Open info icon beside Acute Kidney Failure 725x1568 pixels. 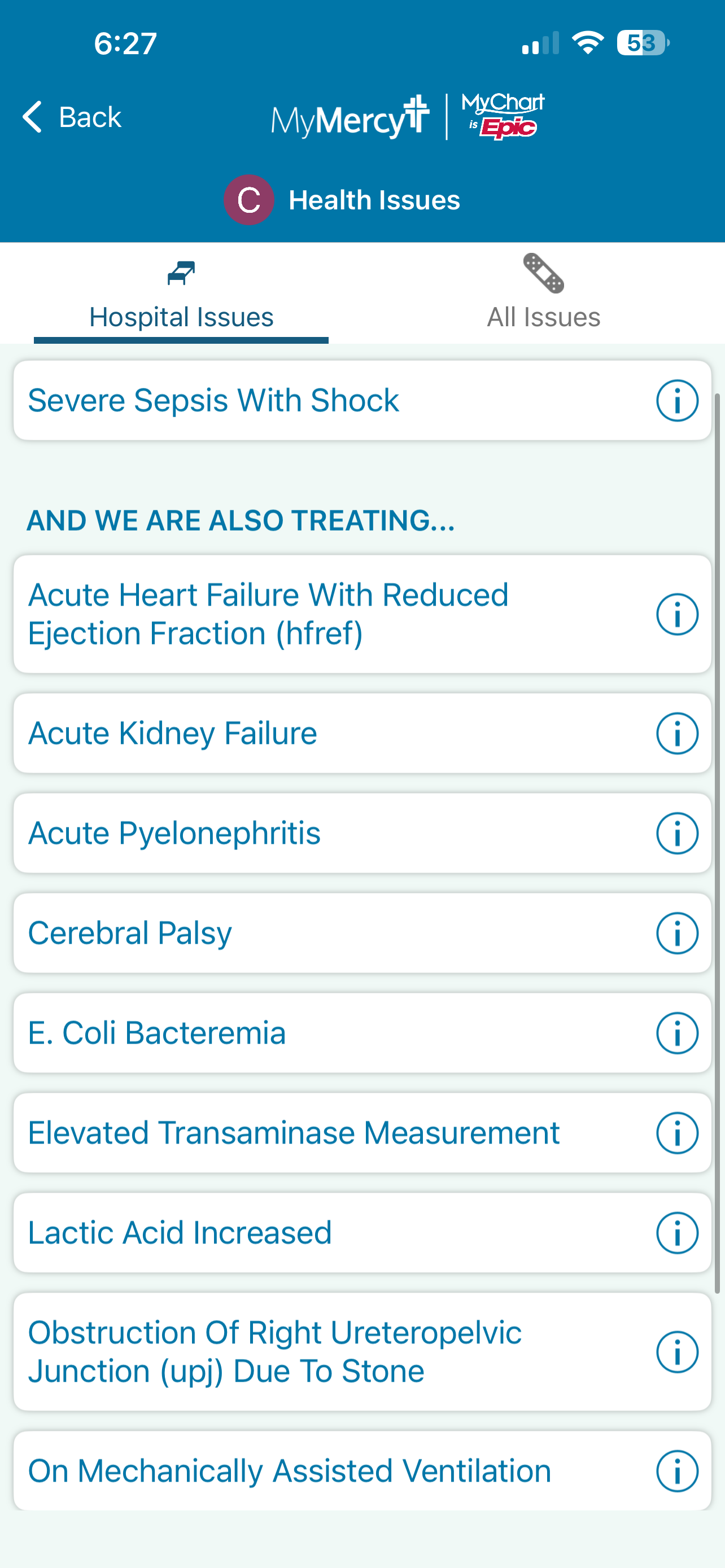(676, 733)
